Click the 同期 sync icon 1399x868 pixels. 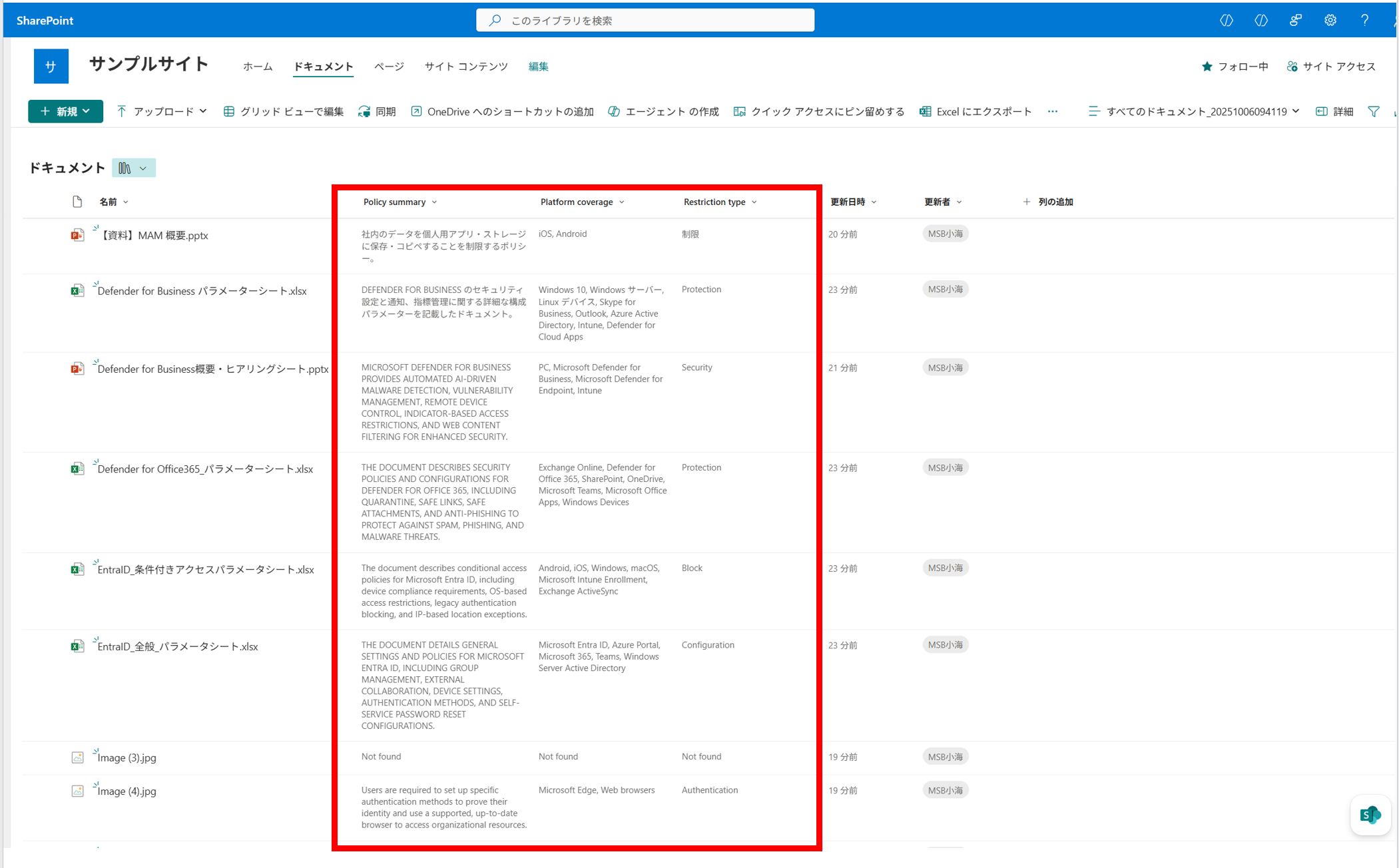point(364,111)
